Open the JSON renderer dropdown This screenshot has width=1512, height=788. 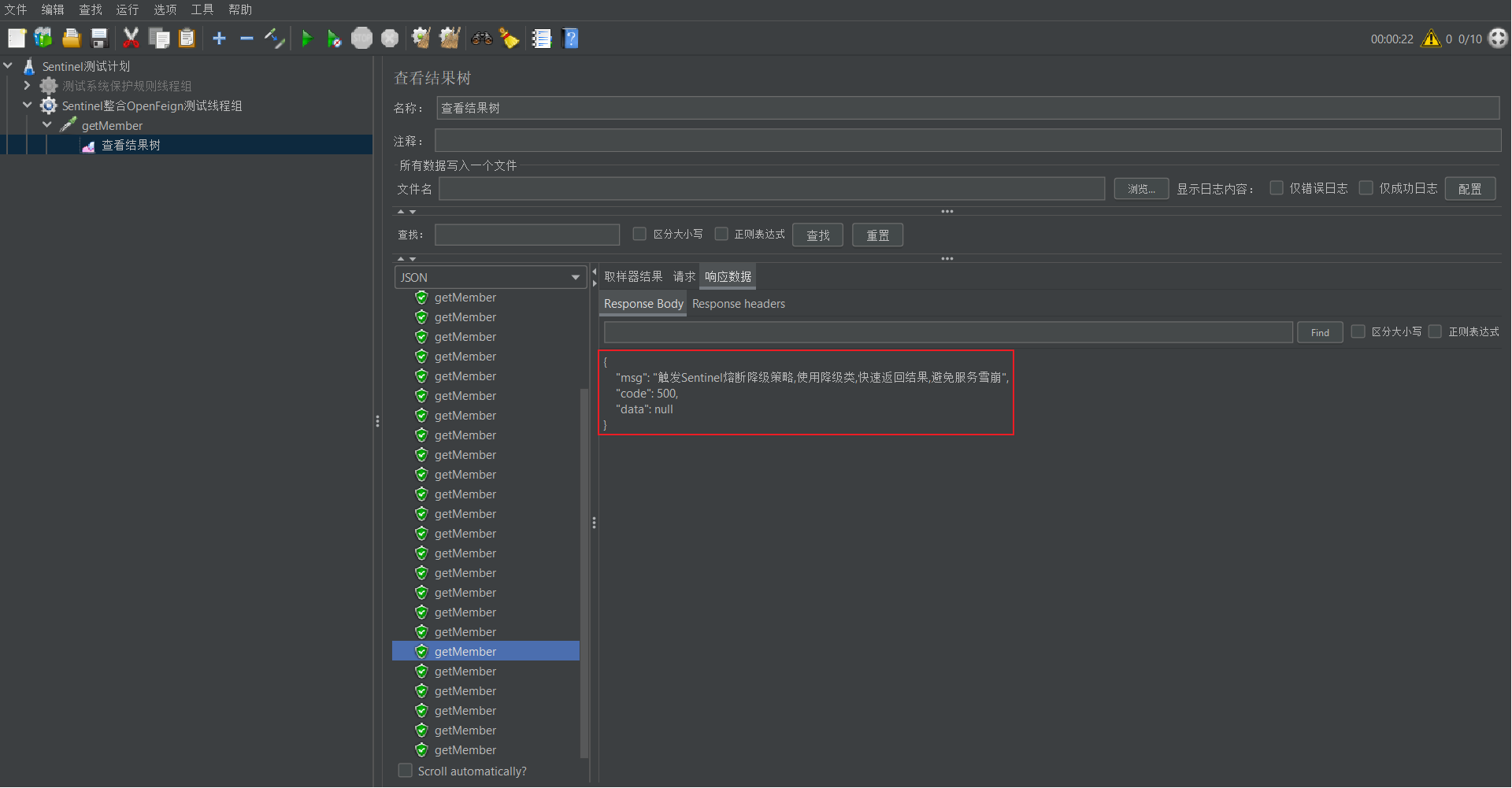490,277
